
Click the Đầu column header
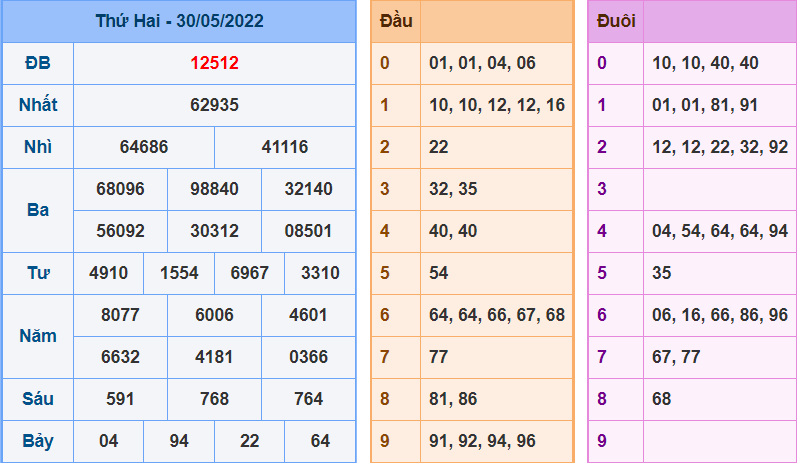(x=396, y=21)
